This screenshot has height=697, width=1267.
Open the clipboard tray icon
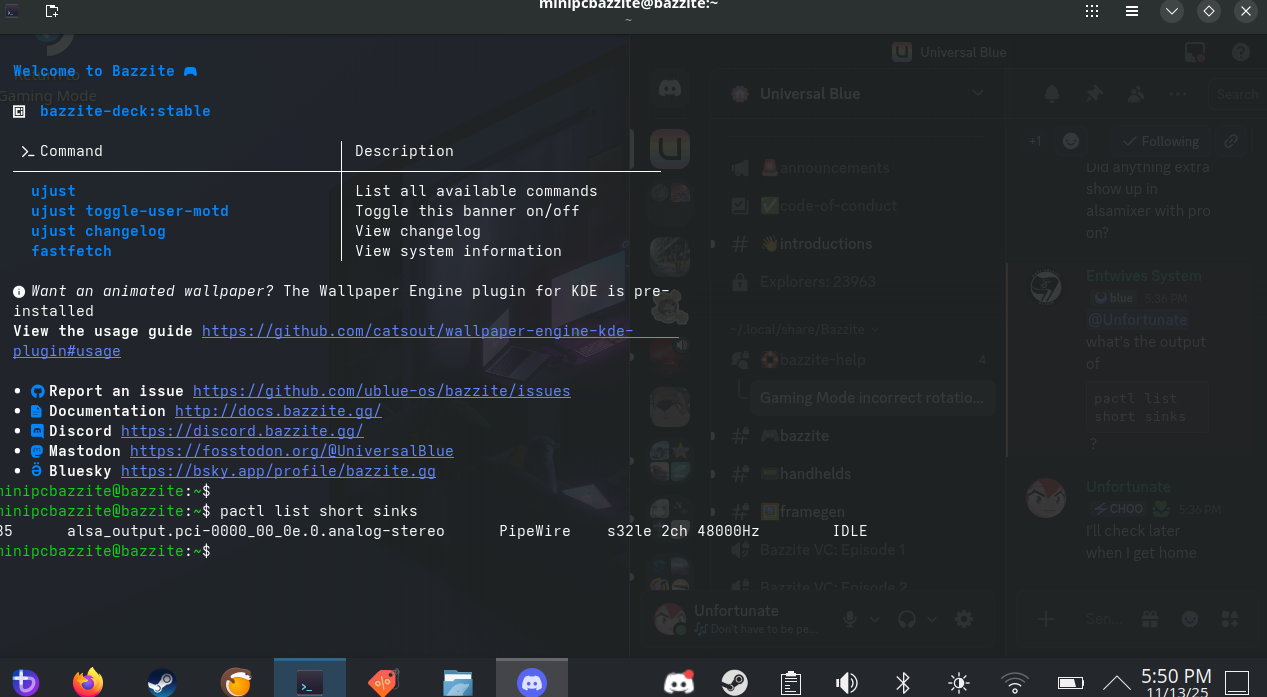coord(791,683)
